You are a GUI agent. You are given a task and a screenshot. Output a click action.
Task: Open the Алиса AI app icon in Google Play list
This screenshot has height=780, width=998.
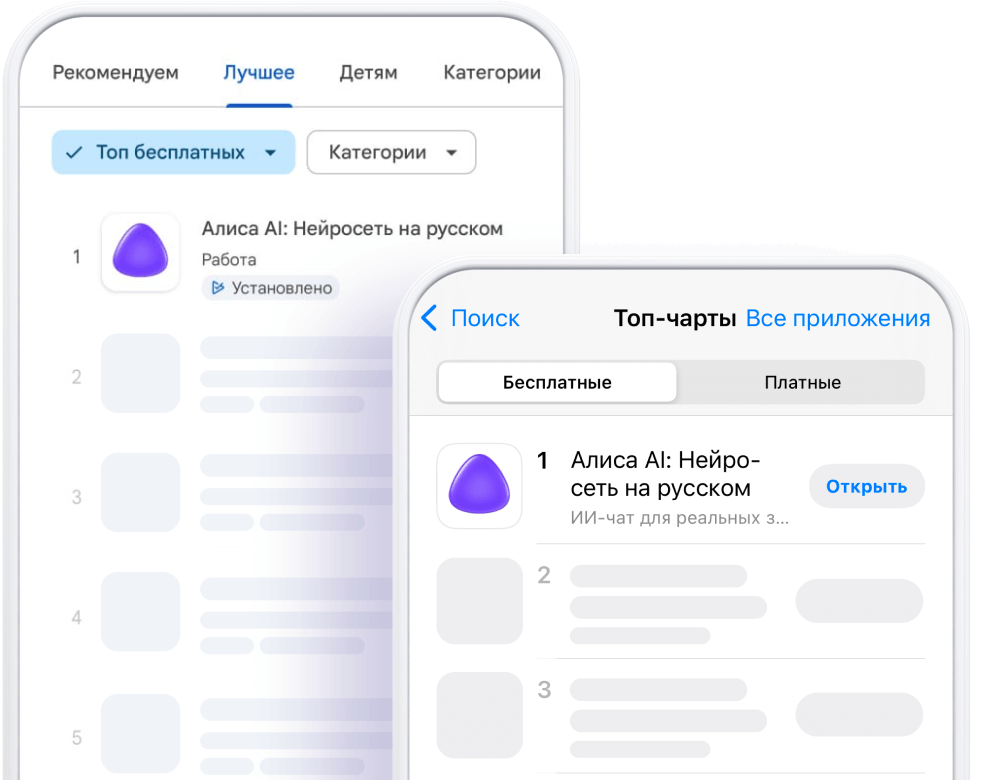pos(140,253)
